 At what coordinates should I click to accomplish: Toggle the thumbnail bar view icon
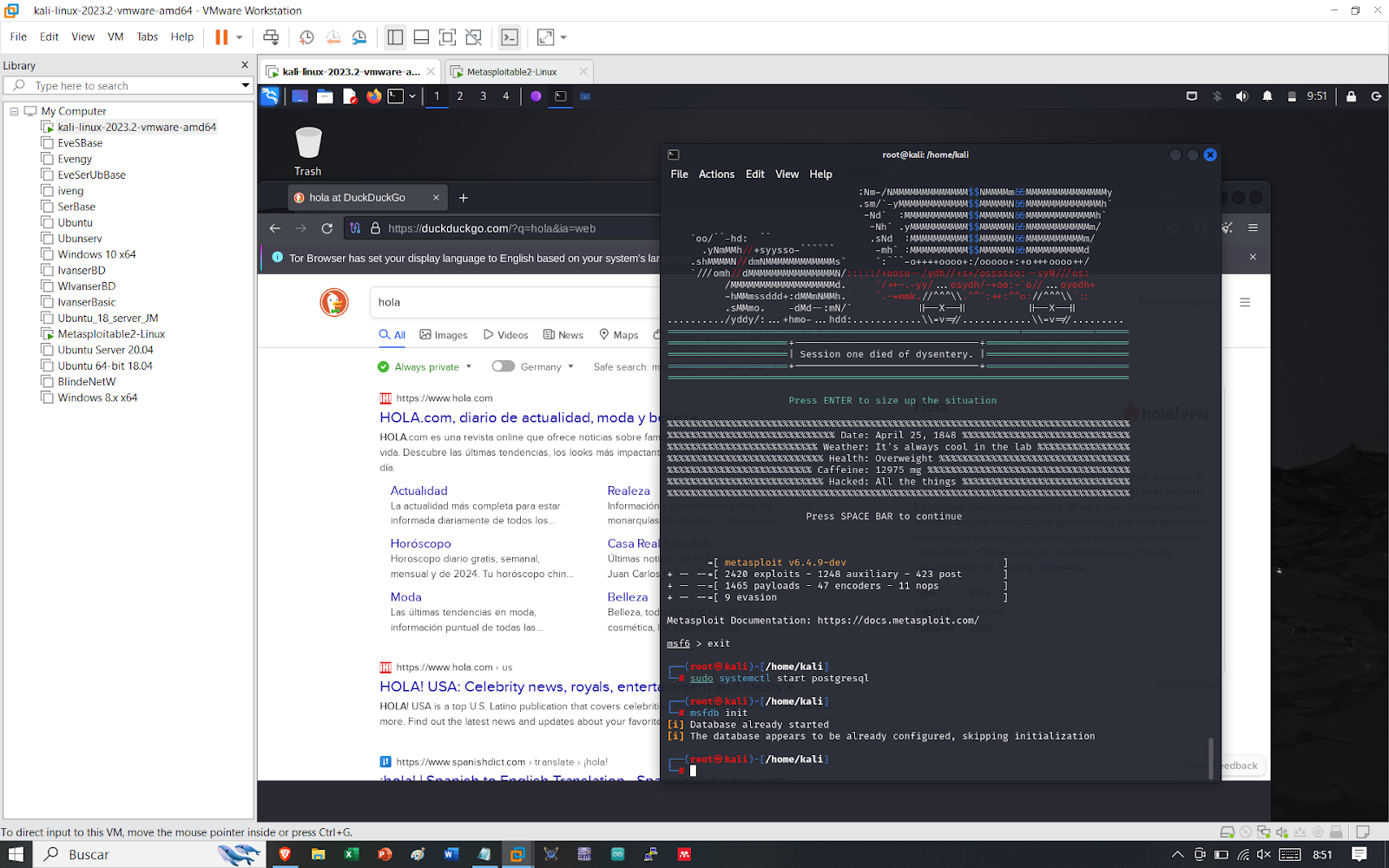421,37
